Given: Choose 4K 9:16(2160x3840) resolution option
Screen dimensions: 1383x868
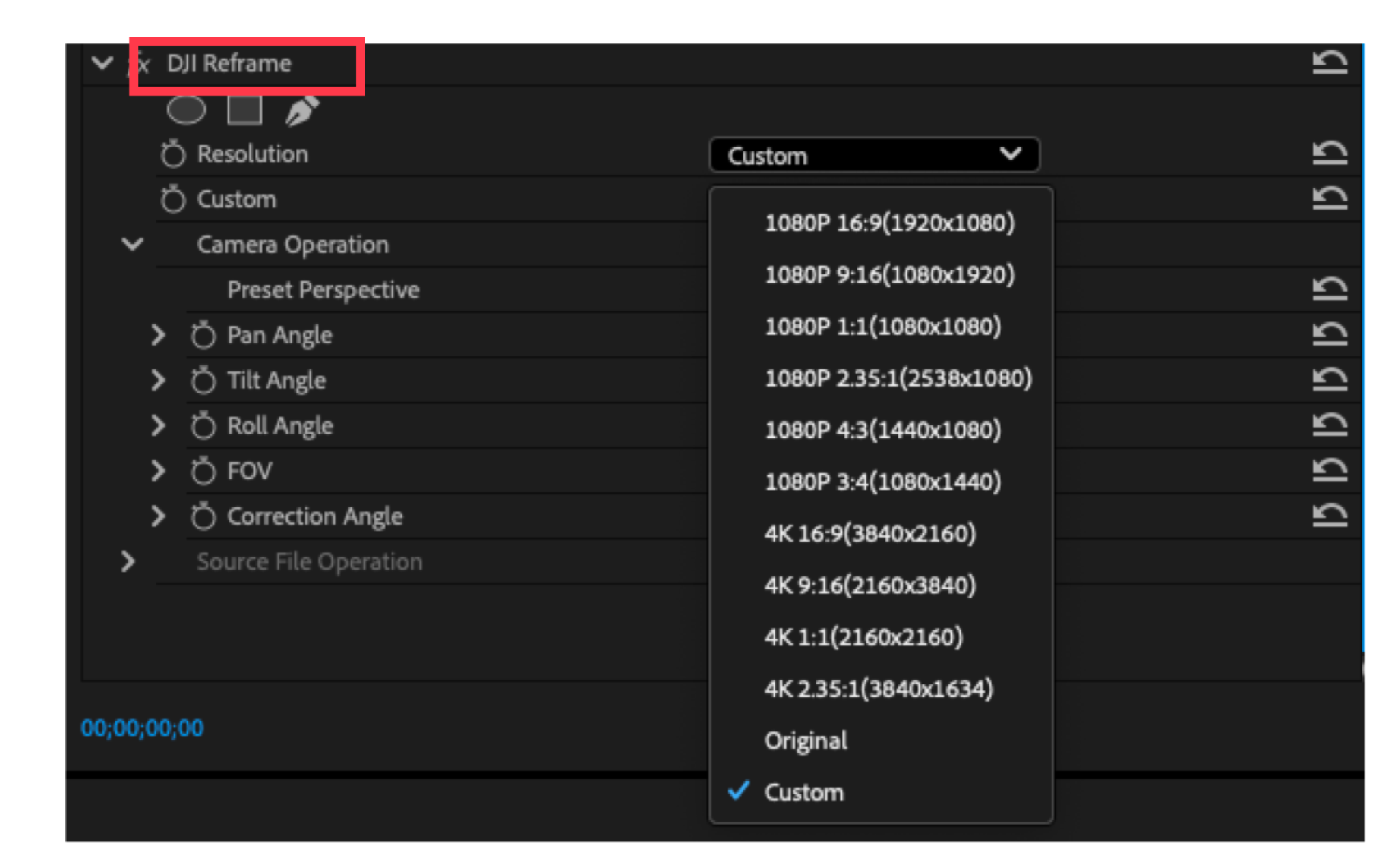Looking at the screenshot, I should [870, 585].
